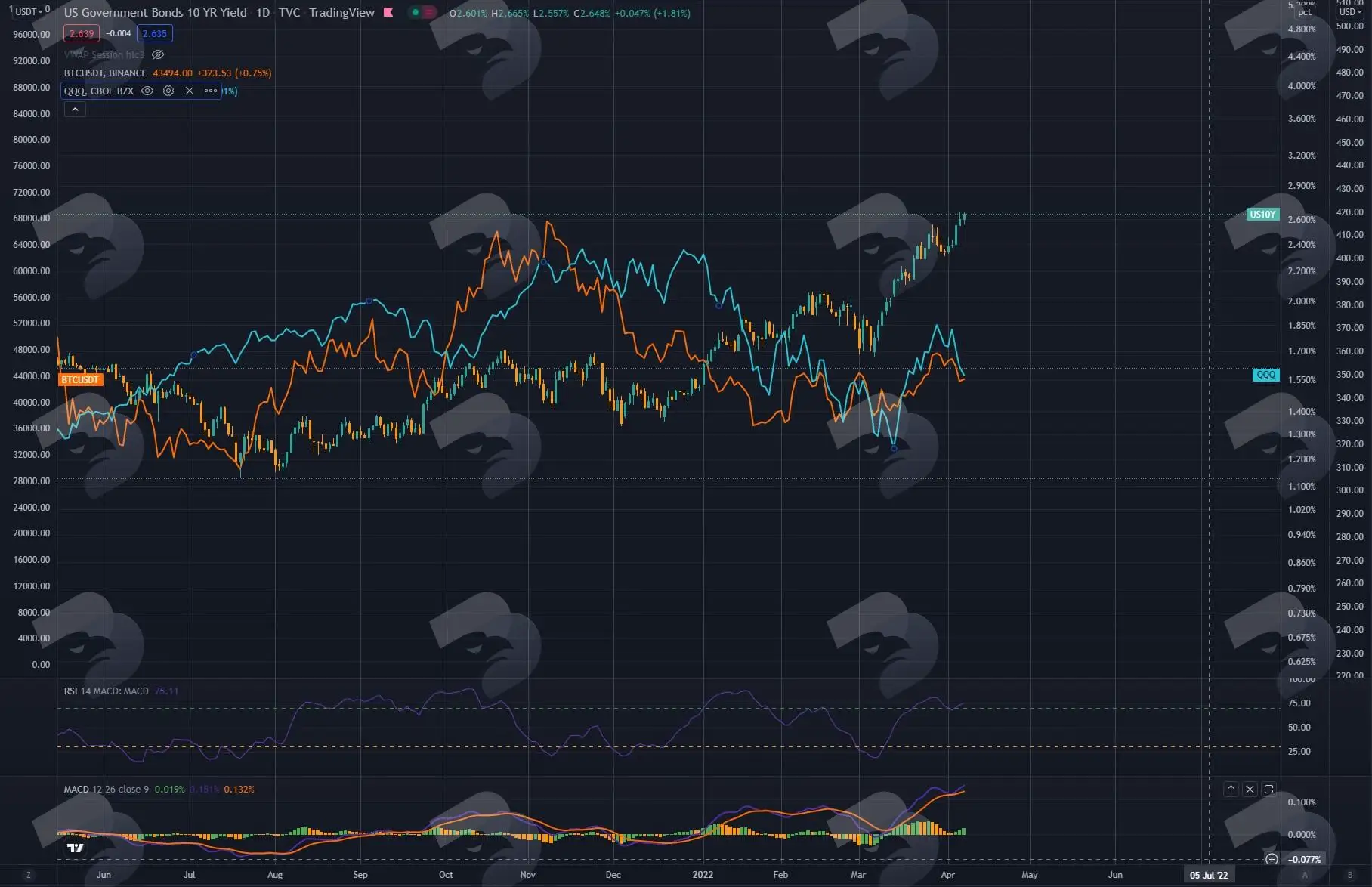
Task: Click the B scale button at bottom right
Action: tap(1350, 875)
